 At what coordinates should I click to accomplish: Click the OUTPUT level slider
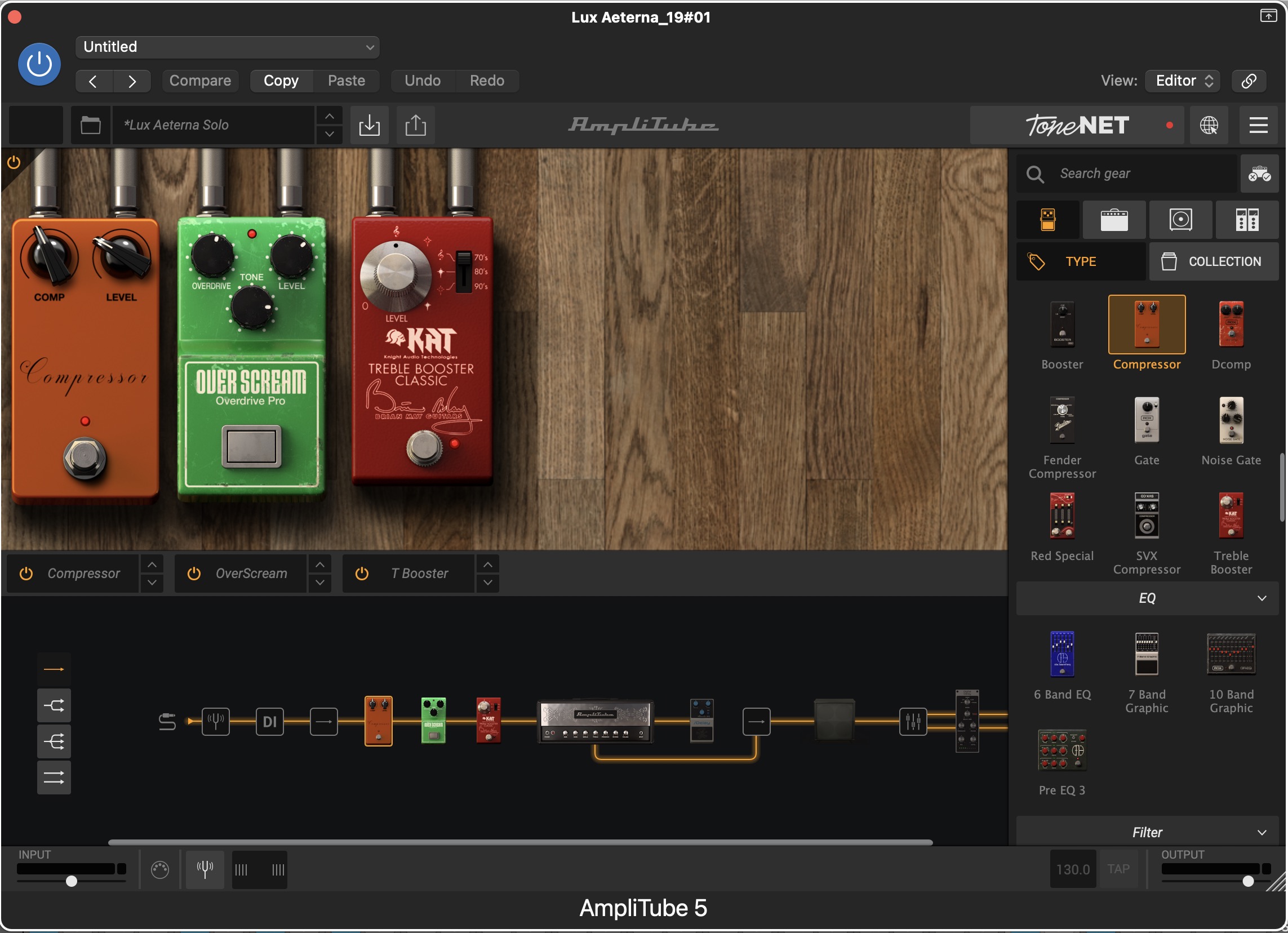(1216, 881)
